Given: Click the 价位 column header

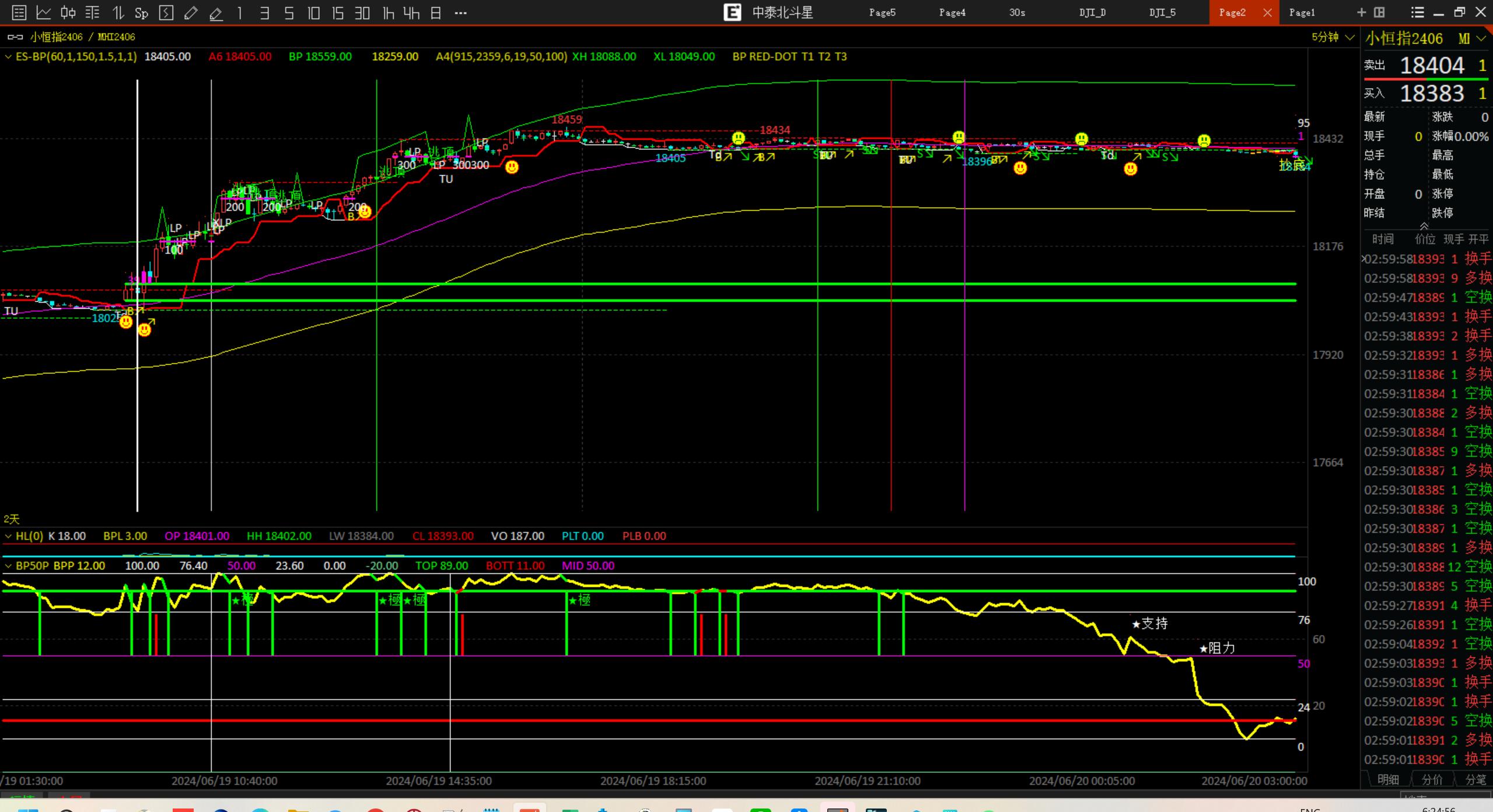Looking at the screenshot, I should point(1425,239).
